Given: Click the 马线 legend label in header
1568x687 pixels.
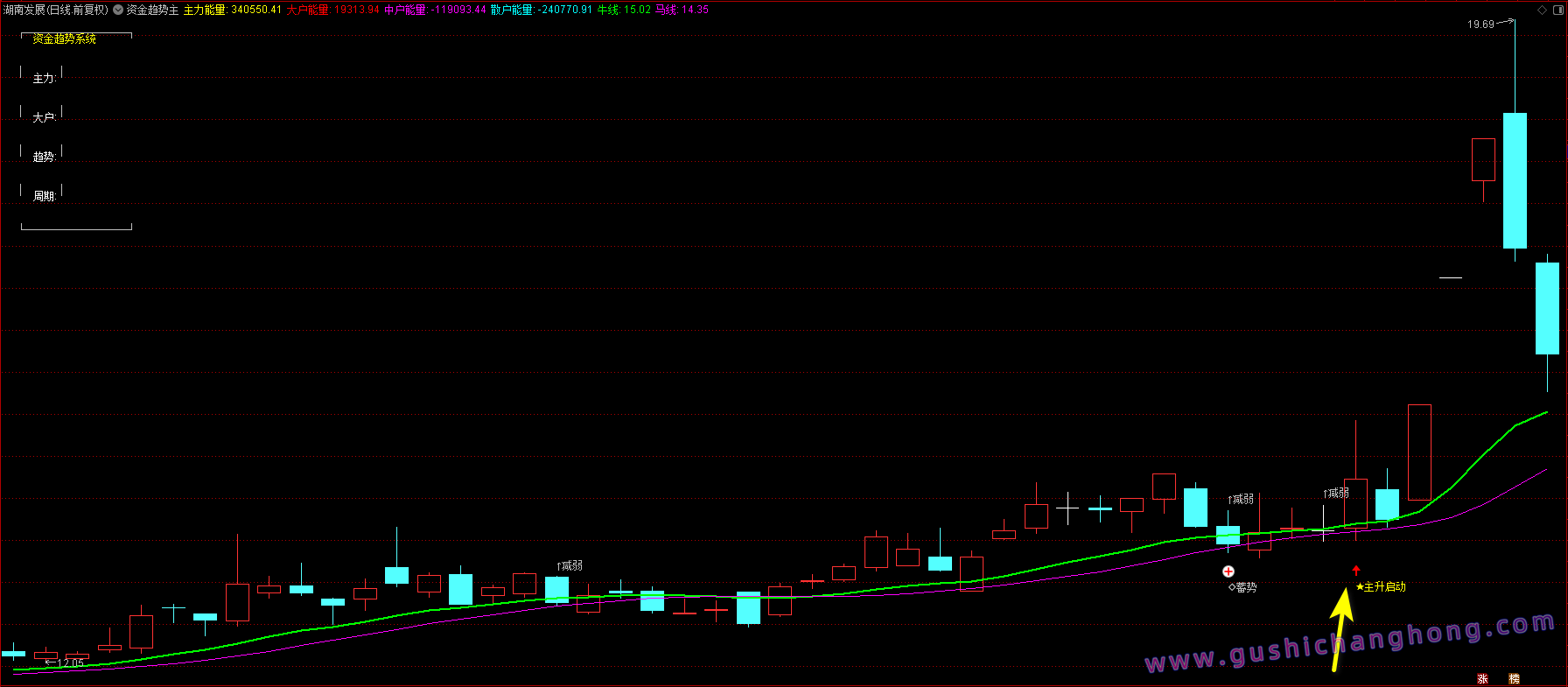Looking at the screenshot, I should pyautogui.click(x=667, y=11).
